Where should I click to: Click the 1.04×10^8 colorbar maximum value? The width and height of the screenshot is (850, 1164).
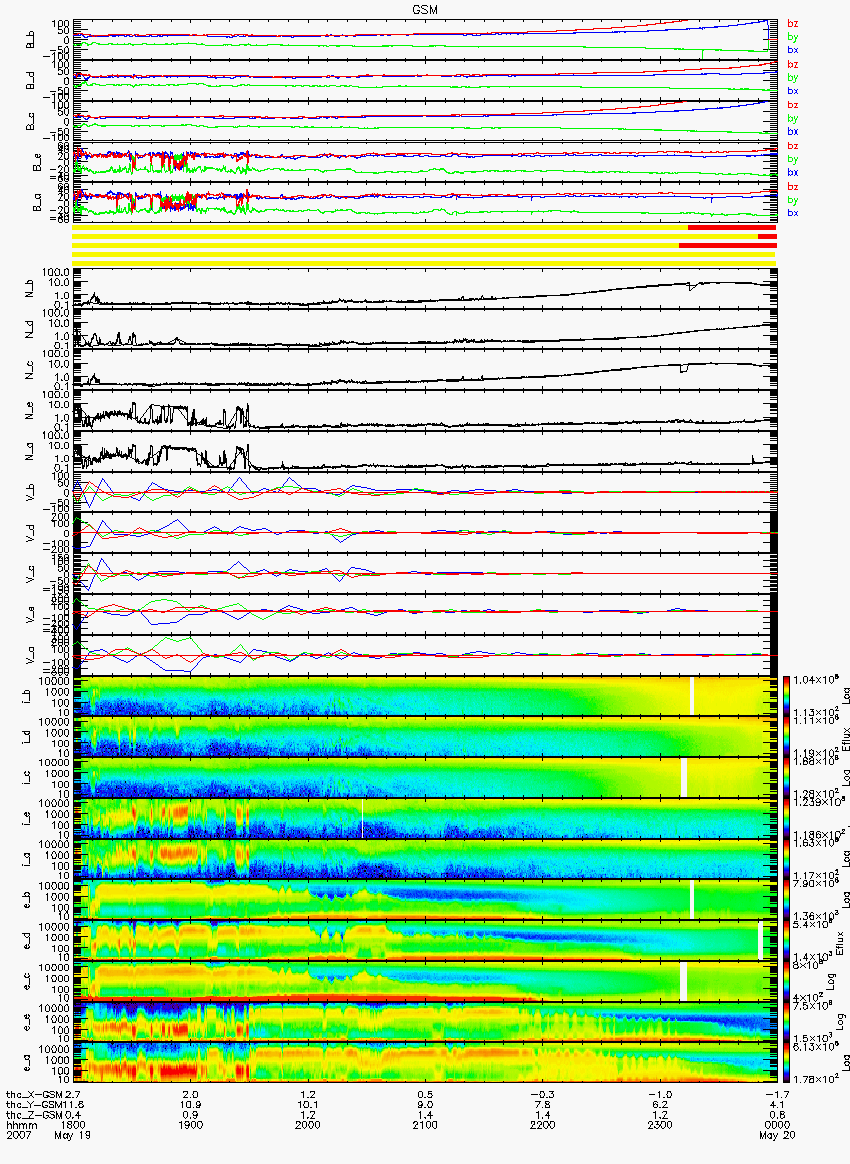pyautogui.click(x=817, y=681)
